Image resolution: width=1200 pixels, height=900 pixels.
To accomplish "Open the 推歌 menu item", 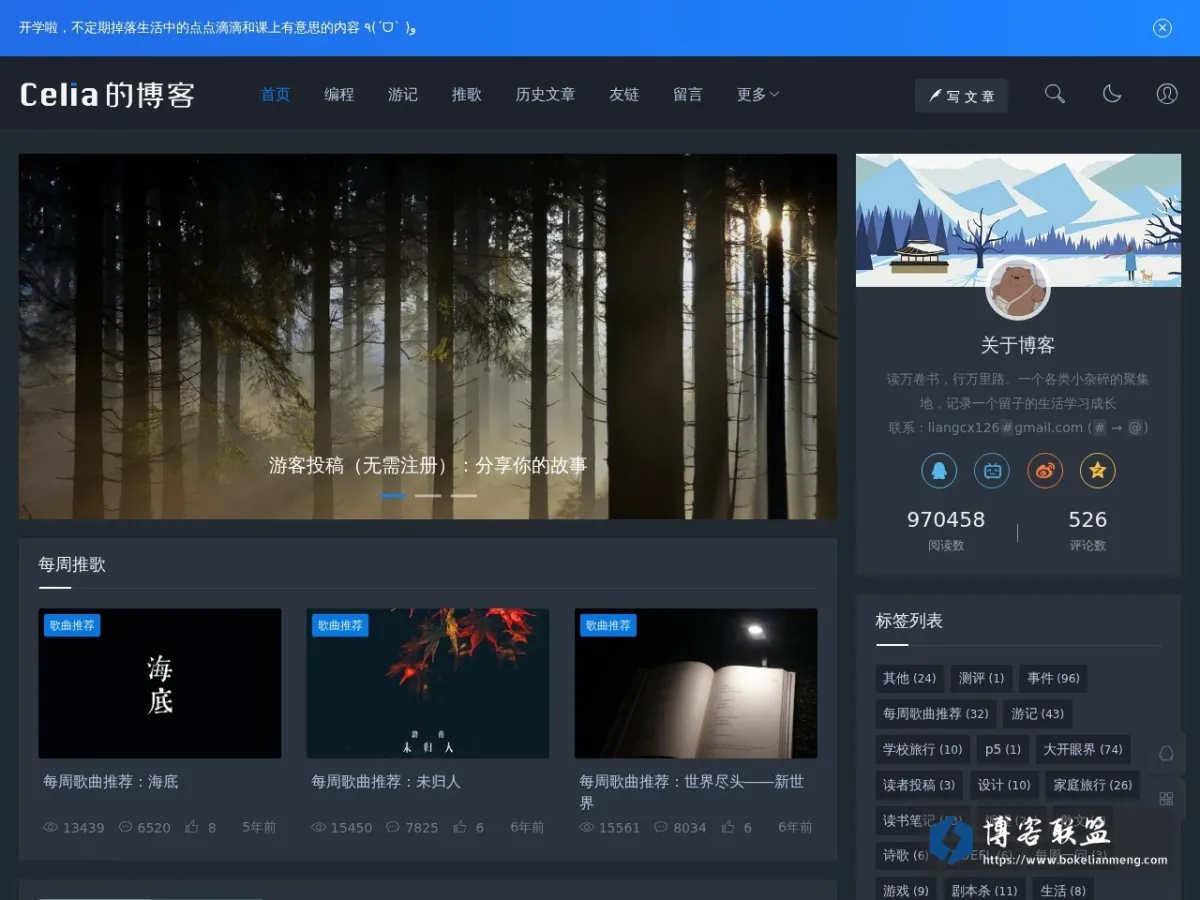I will (467, 94).
